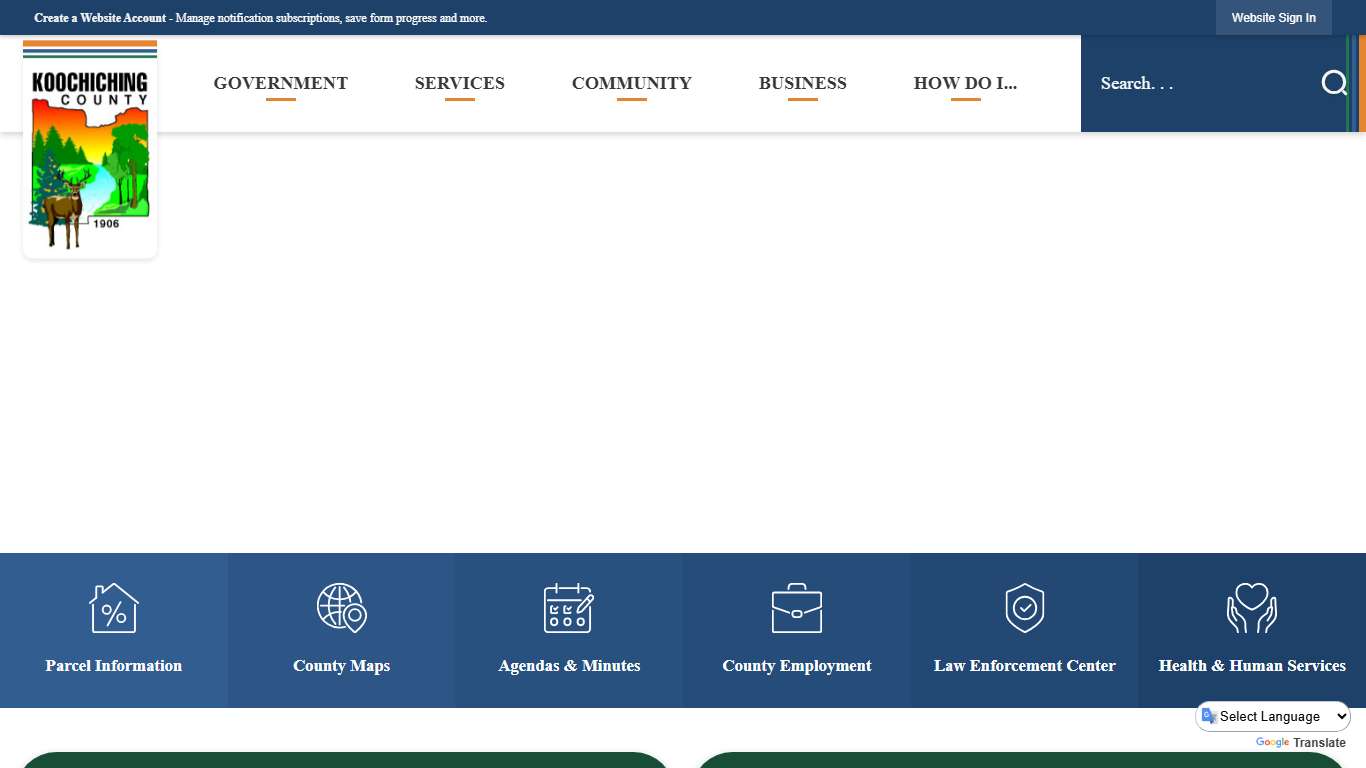Image resolution: width=1366 pixels, height=768 pixels.
Task: Open the Select Language dropdown
Action: point(1273,716)
